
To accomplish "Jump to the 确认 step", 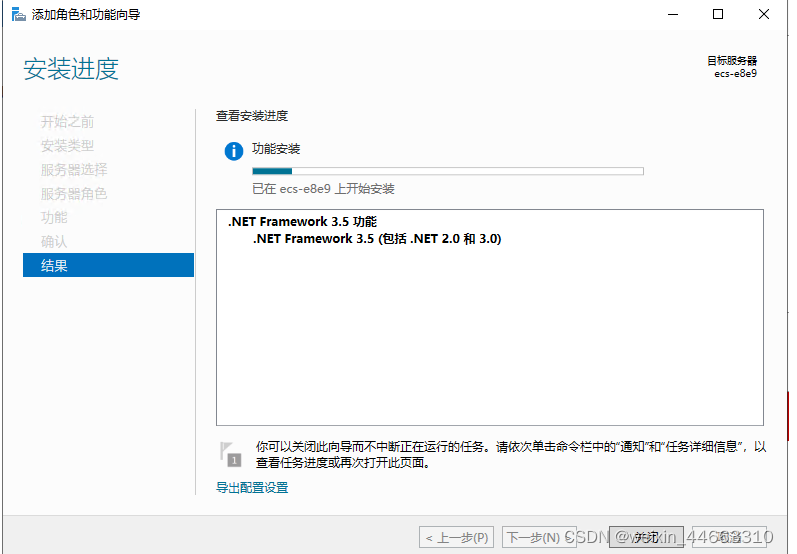I will coord(54,242).
